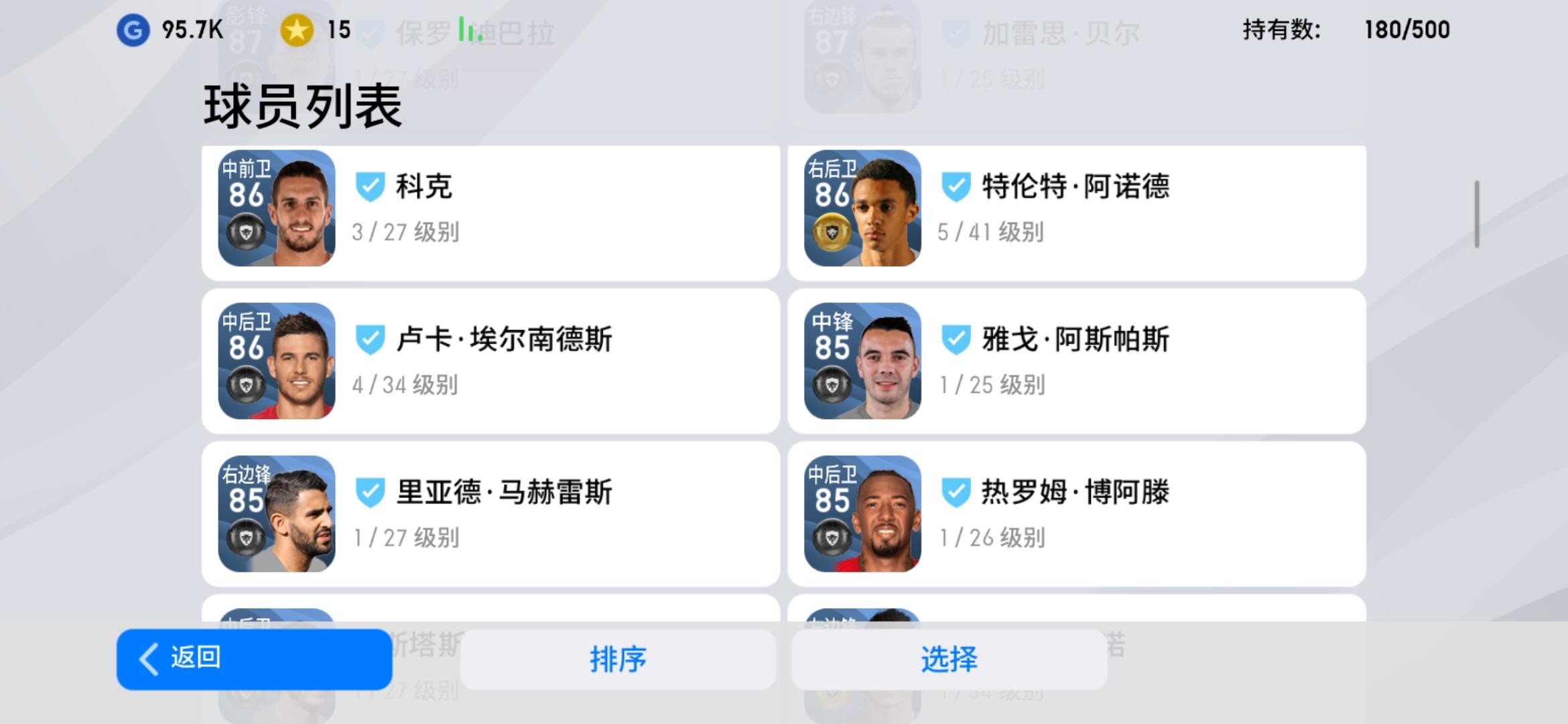Open the 选择 selection mode
1568x724 pixels.
click(949, 659)
